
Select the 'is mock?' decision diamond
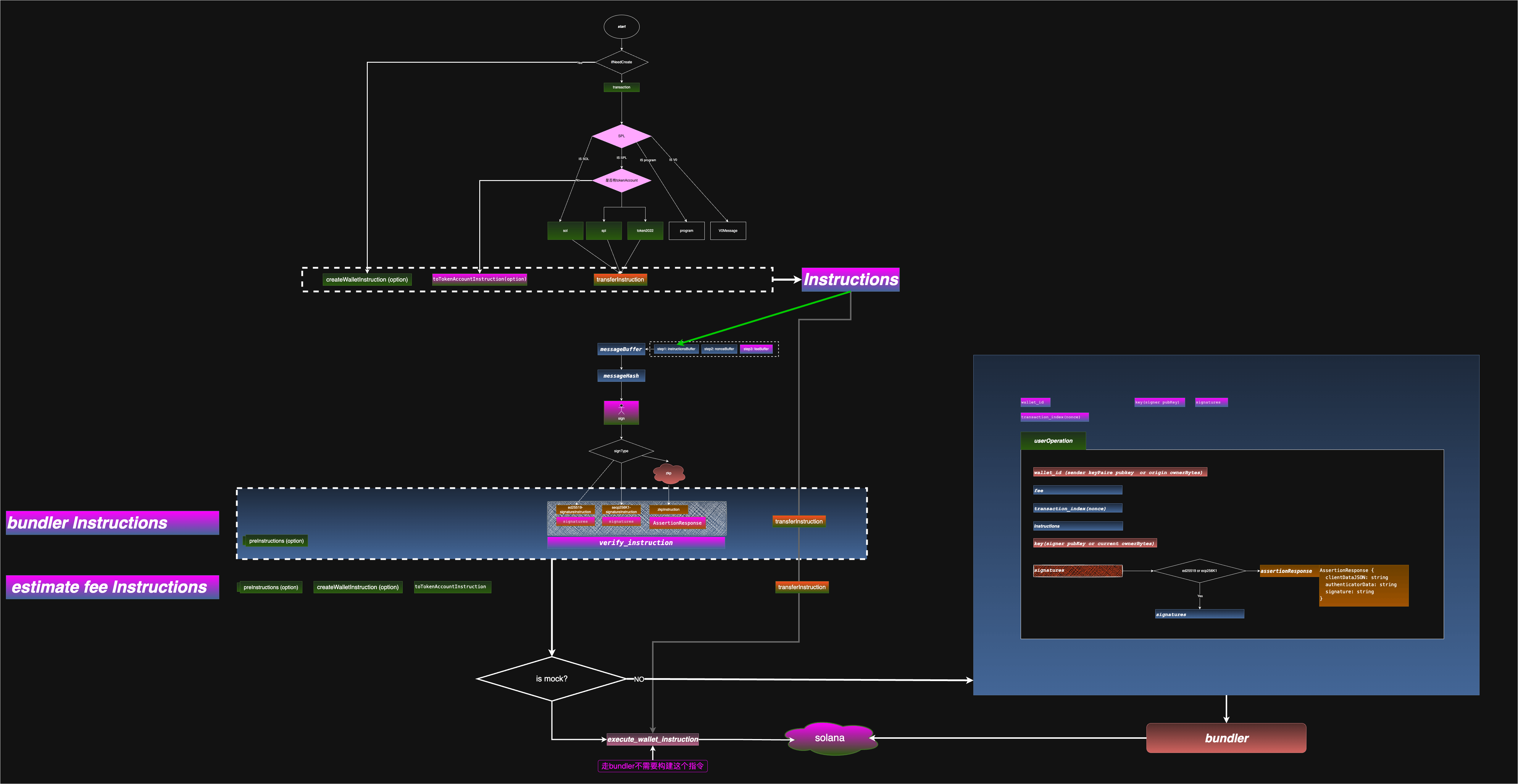pos(551,678)
